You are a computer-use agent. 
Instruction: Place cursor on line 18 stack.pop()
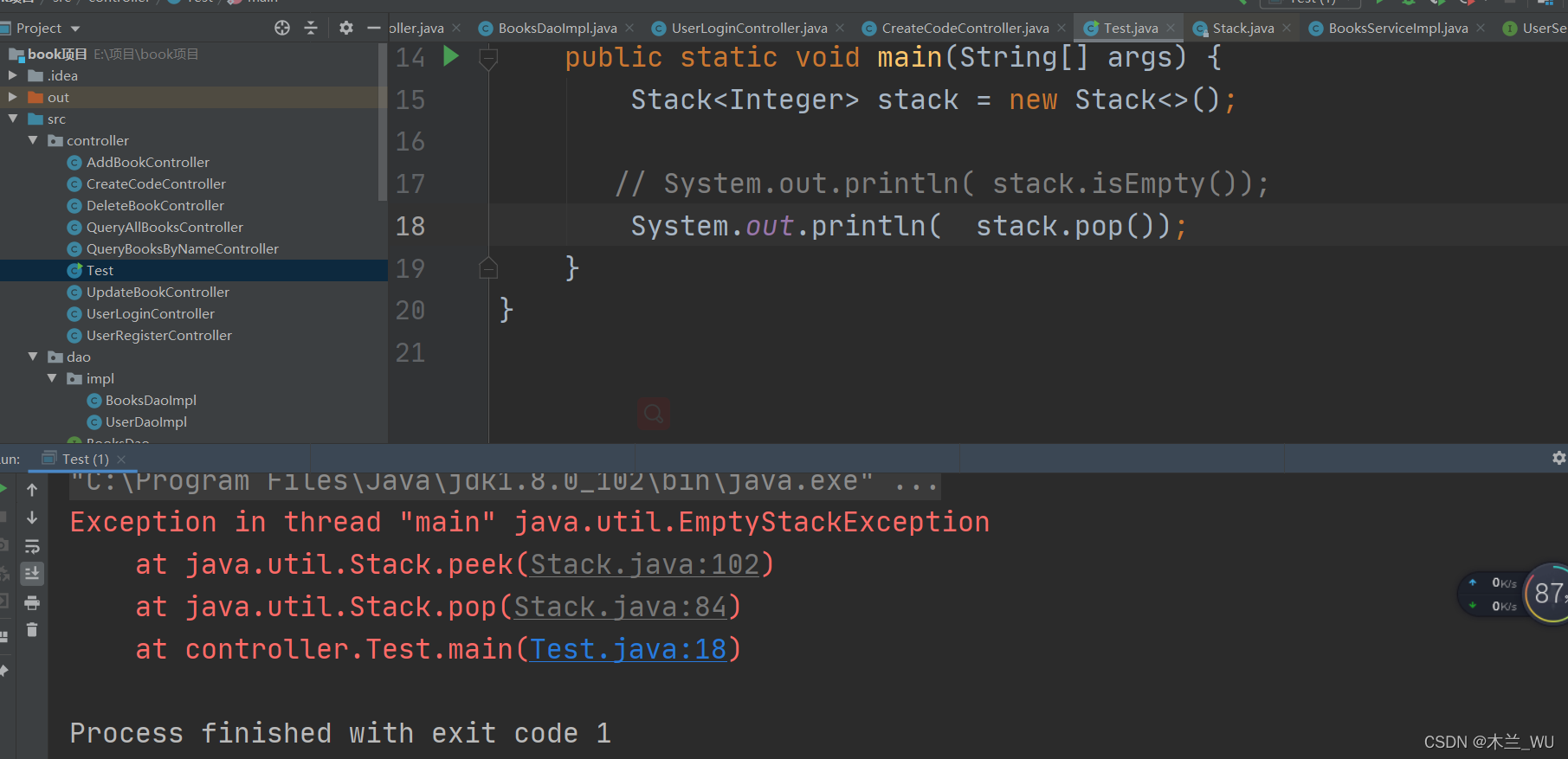click(x=1072, y=226)
